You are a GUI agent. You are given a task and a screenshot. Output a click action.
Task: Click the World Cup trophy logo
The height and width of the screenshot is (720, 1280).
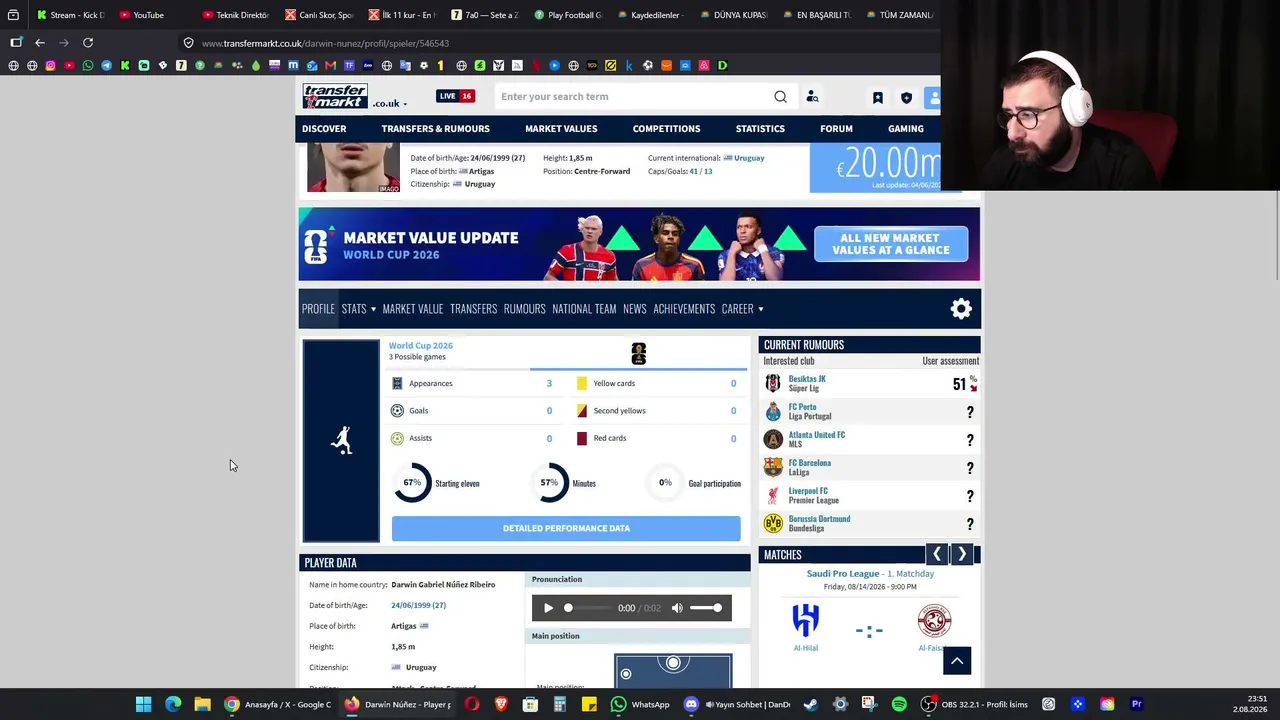tap(638, 353)
